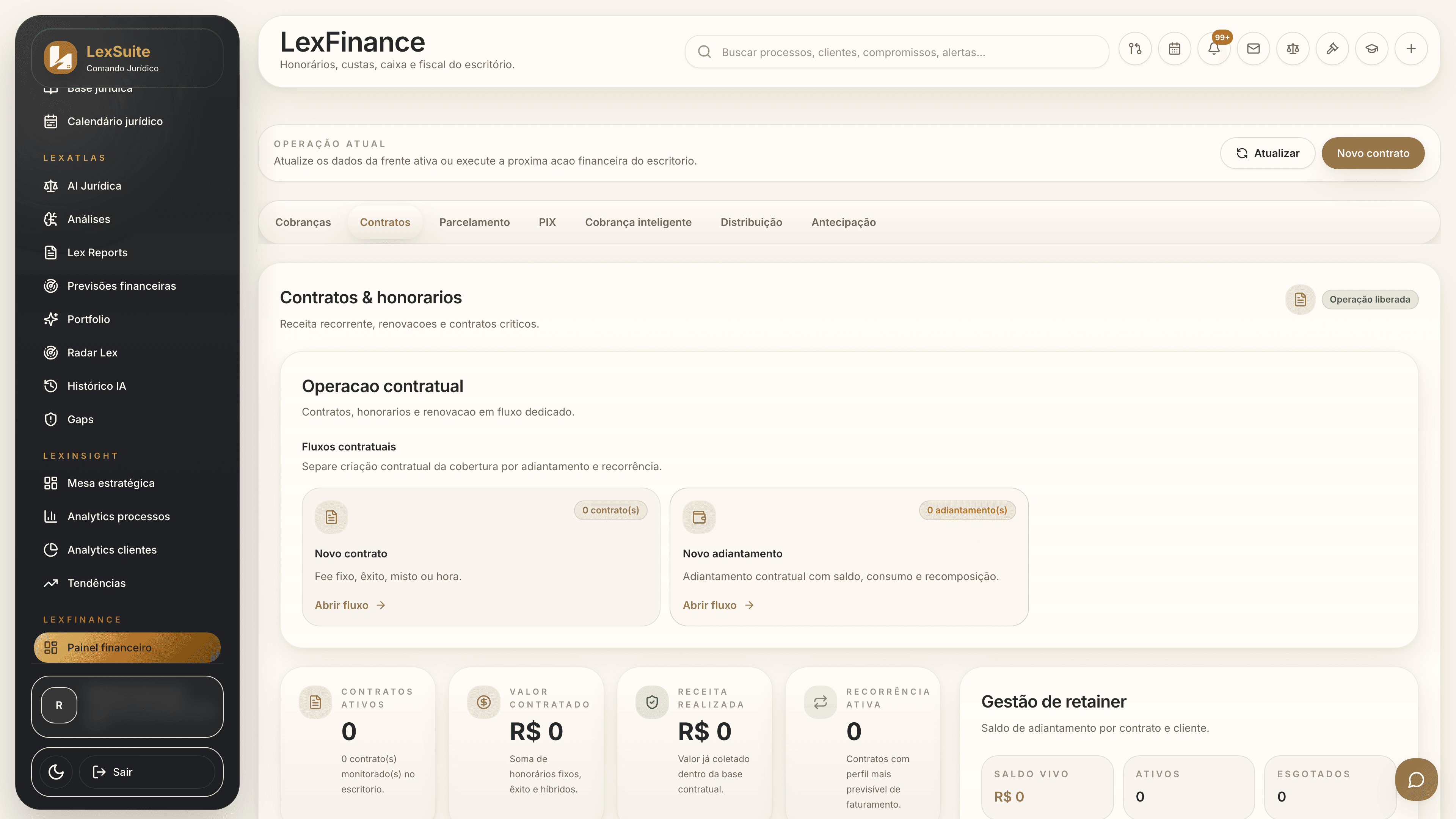Viewport: 1456px width, 819px height.
Task: Click the Atualizar button
Action: [1267, 152]
